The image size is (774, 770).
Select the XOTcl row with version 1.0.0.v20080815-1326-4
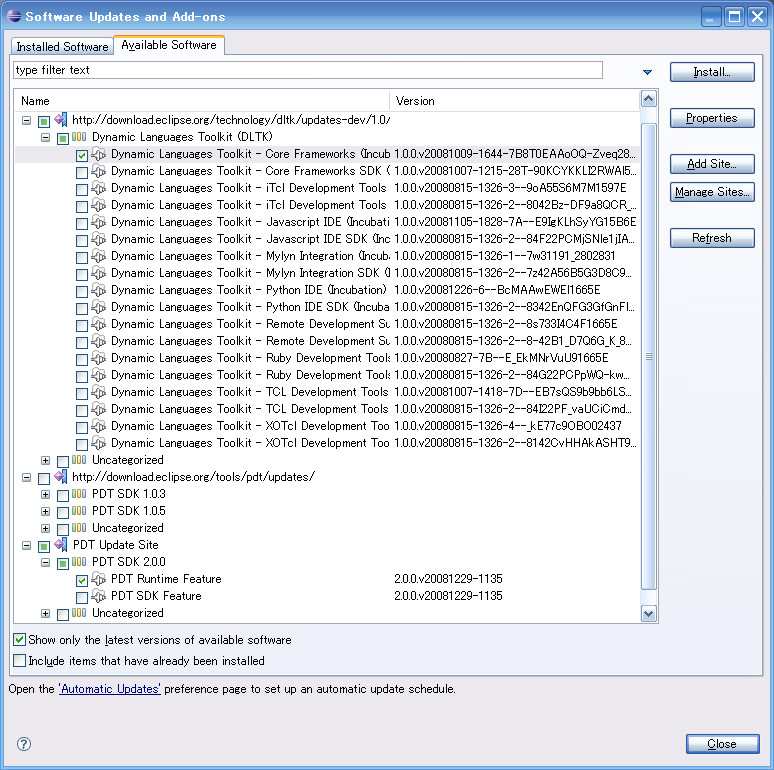coord(326,426)
